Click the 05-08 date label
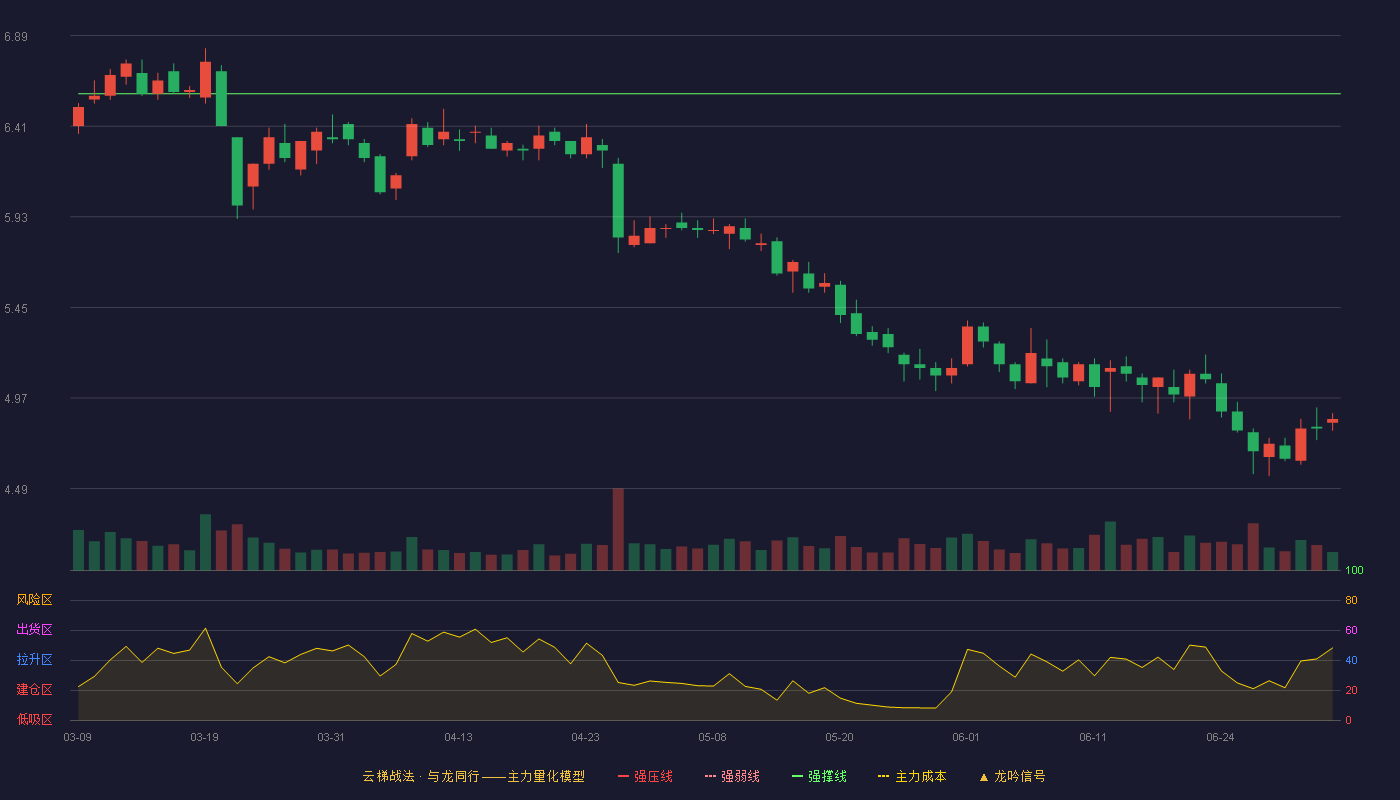The height and width of the screenshot is (800, 1400). click(x=713, y=738)
